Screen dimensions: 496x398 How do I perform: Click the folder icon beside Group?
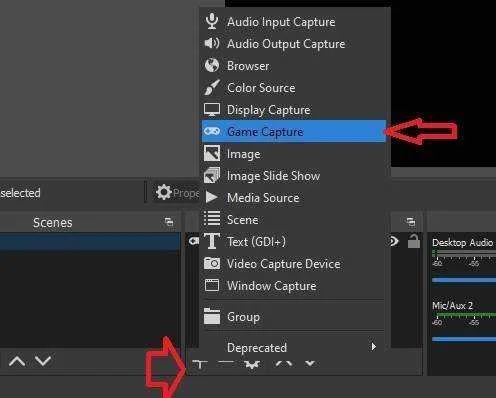click(x=212, y=316)
